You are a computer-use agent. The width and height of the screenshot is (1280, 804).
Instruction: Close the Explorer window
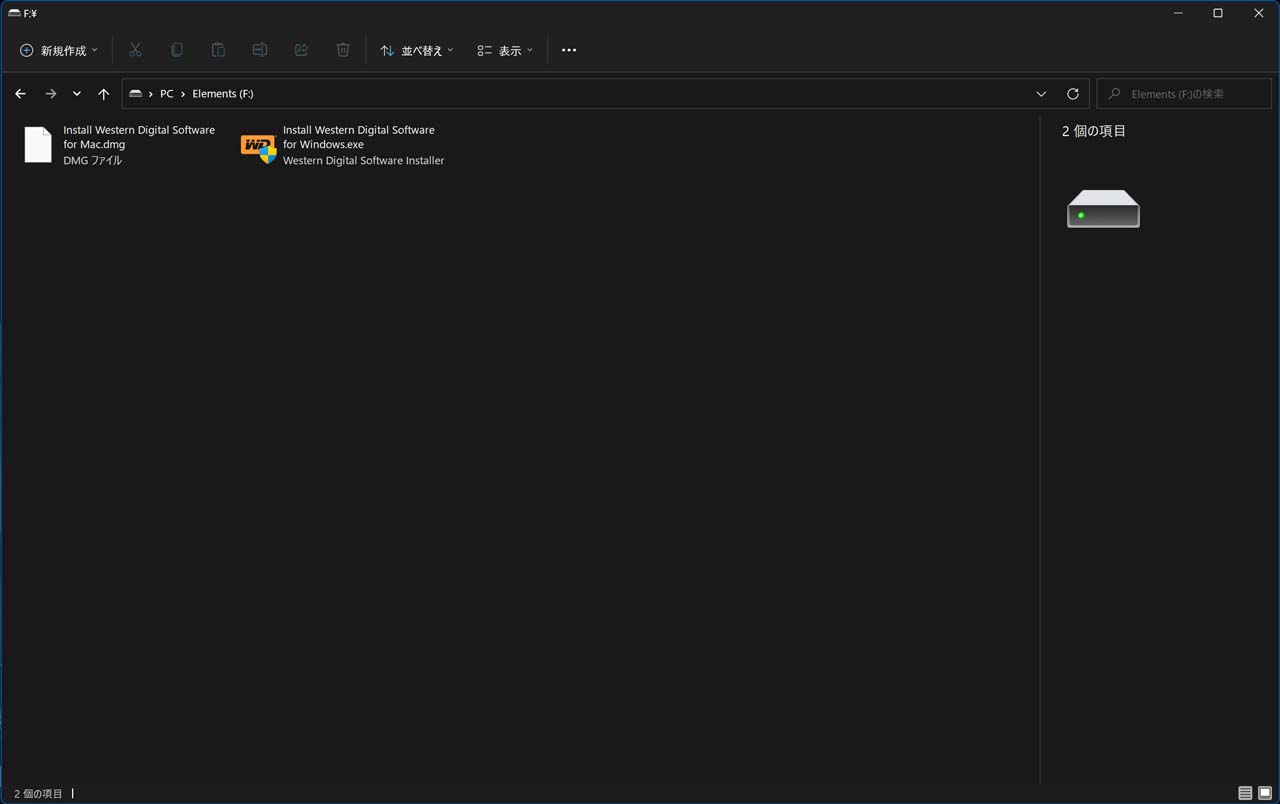pyautogui.click(x=1259, y=13)
